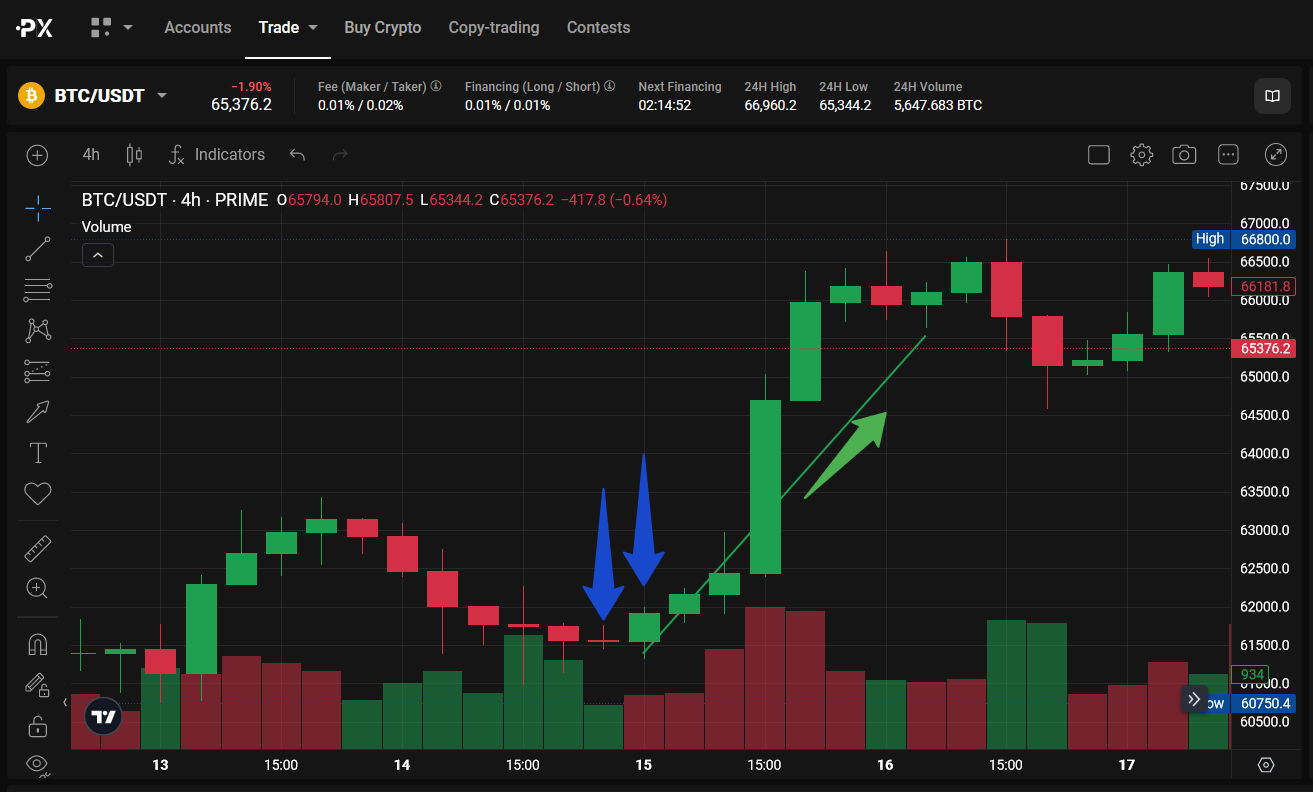Viewport: 1313px width, 792px height.
Task: Click the Next Financing timer 02:14:52
Action: click(x=665, y=105)
